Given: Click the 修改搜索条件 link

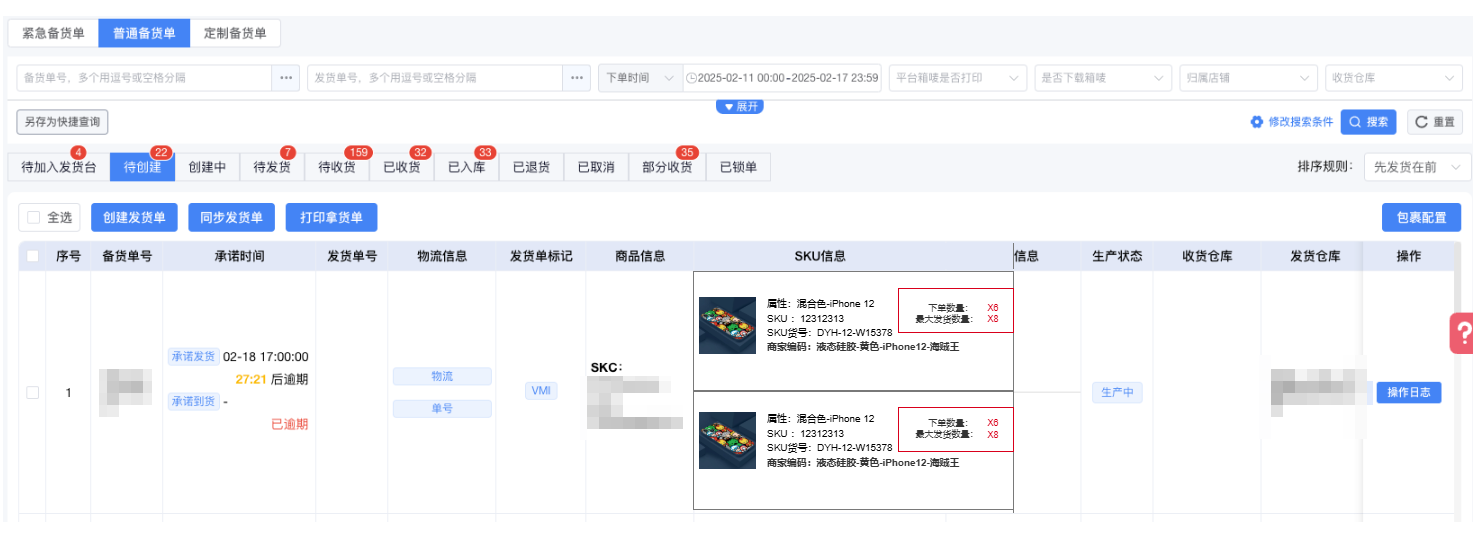Looking at the screenshot, I should [x=1300, y=122].
